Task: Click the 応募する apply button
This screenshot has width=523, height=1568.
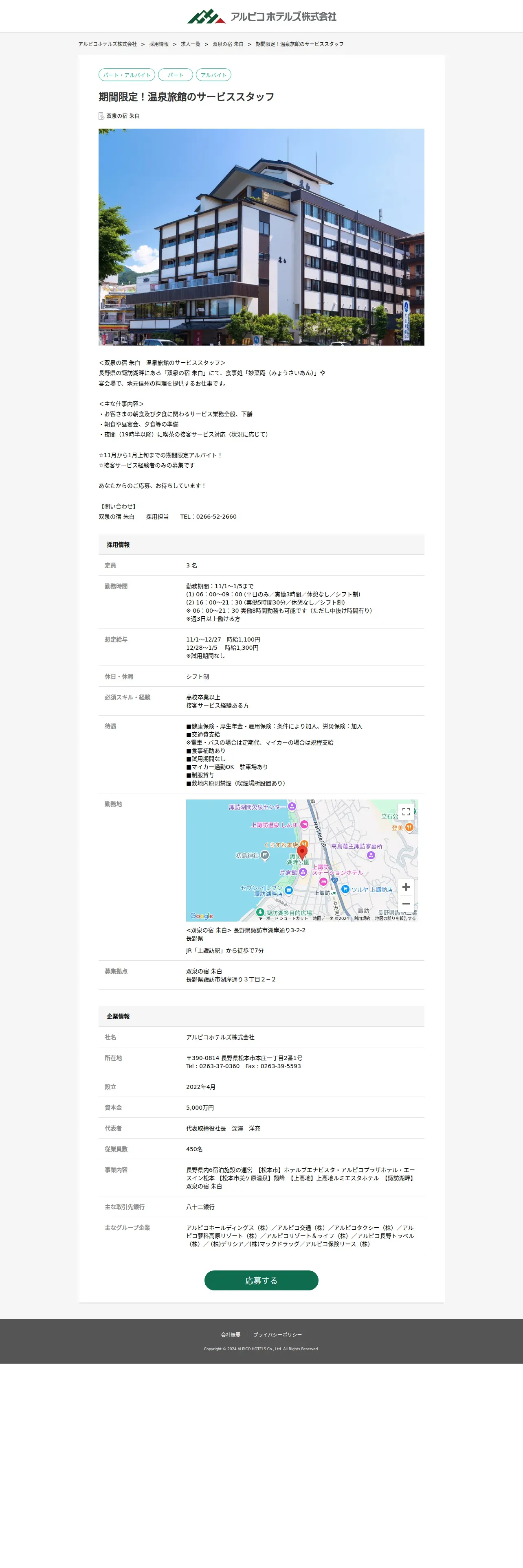Action: pos(261,1280)
